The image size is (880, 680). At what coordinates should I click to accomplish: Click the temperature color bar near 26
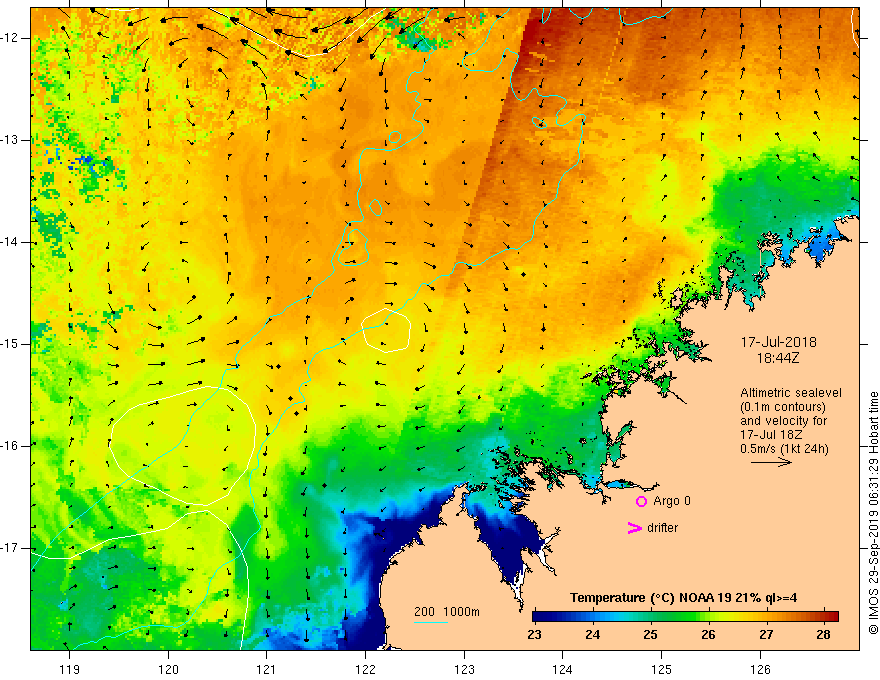[708, 616]
